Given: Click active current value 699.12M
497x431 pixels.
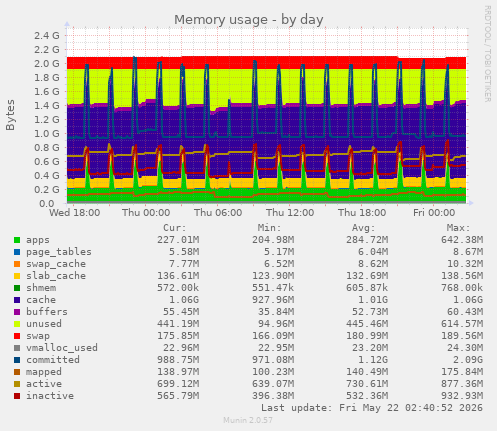Looking at the screenshot, I should point(178,384).
